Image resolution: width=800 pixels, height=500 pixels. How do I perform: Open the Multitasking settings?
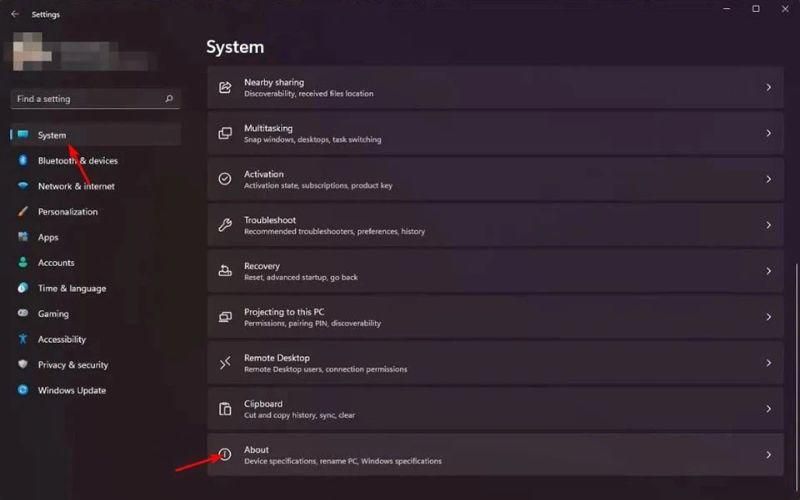(495, 133)
